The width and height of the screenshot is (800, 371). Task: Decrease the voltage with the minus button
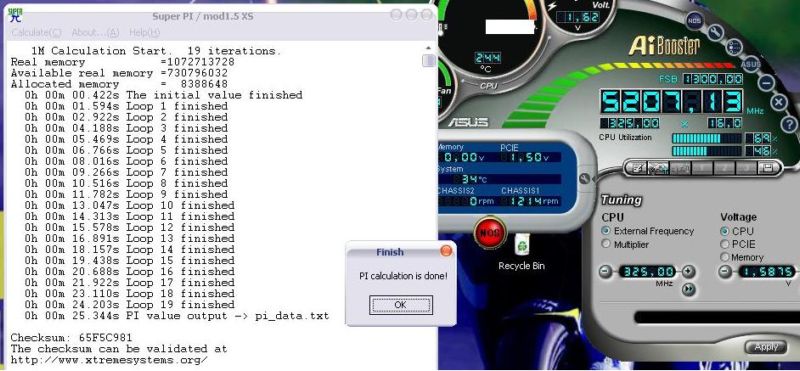(x=725, y=271)
